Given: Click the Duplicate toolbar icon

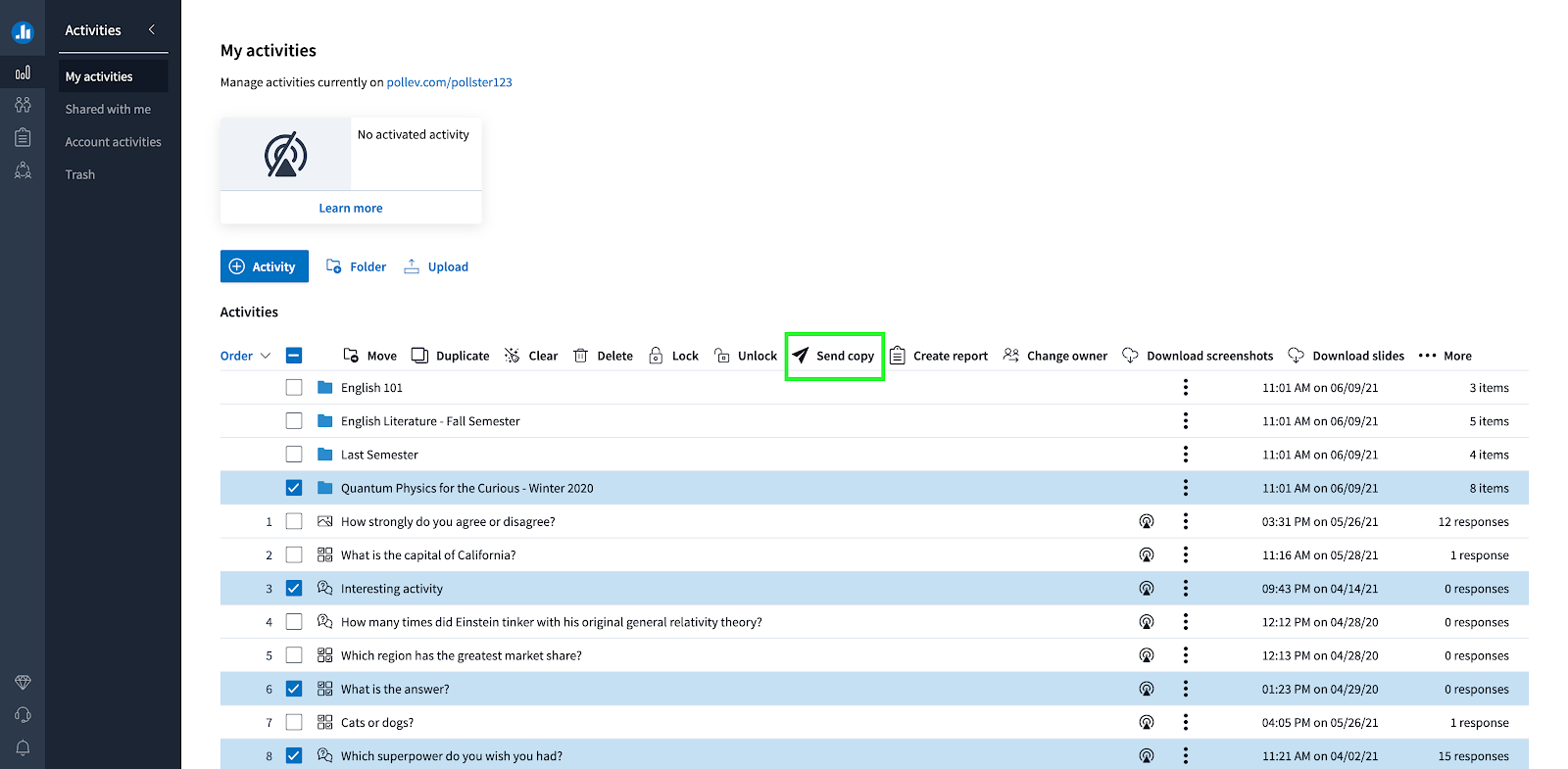Looking at the screenshot, I should [x=419, y=356].
